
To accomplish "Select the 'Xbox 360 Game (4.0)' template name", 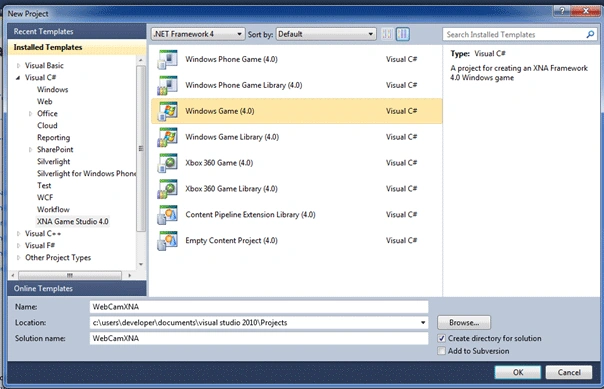I will pos(219,163).
